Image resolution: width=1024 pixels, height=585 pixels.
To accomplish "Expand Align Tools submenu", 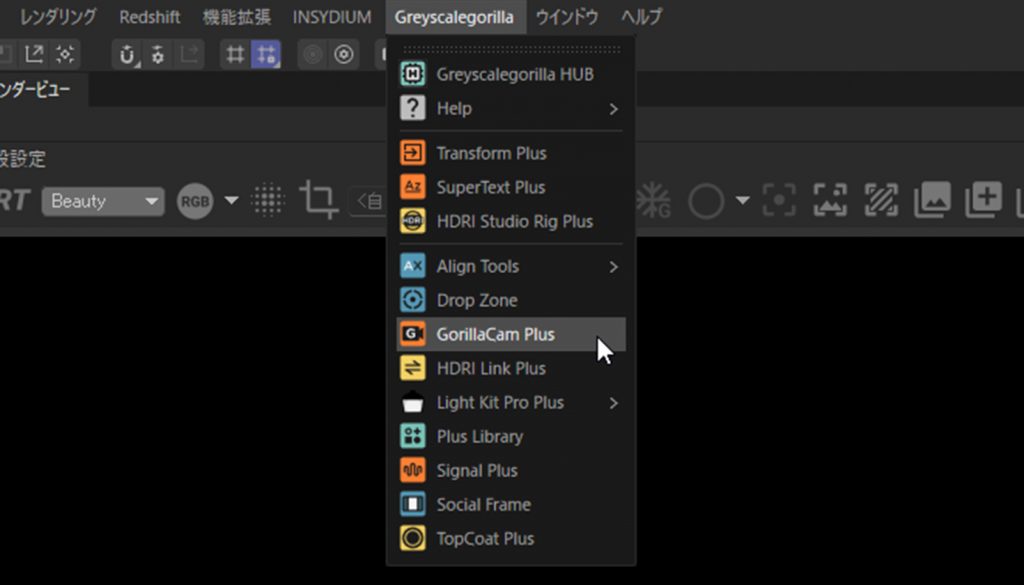I will (x=613, y=267).
